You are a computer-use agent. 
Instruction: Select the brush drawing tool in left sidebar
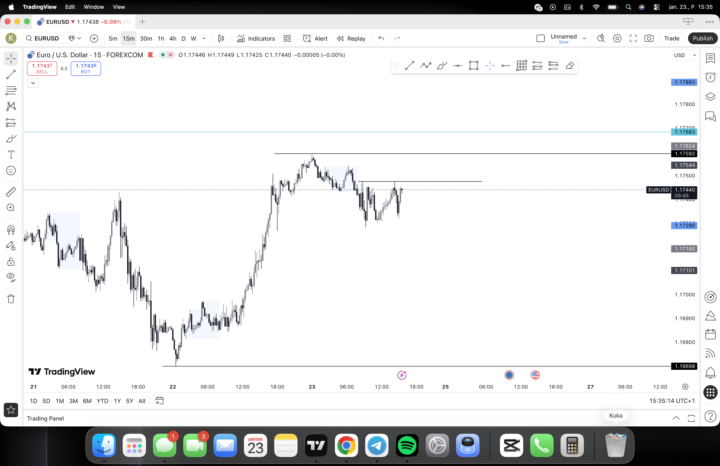point(11,139)
